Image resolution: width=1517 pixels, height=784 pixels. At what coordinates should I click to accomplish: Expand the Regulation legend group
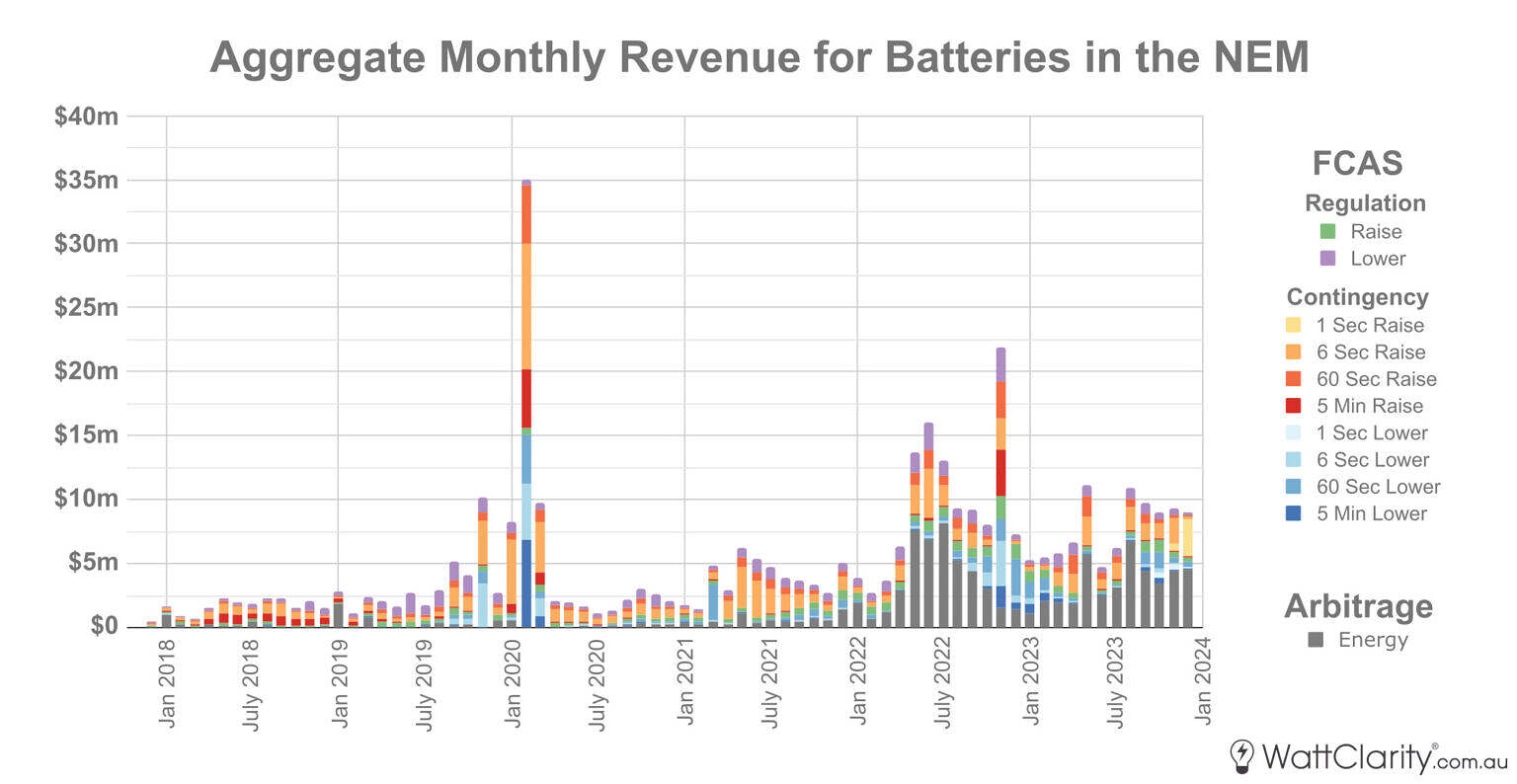(x=1365, y=203)
